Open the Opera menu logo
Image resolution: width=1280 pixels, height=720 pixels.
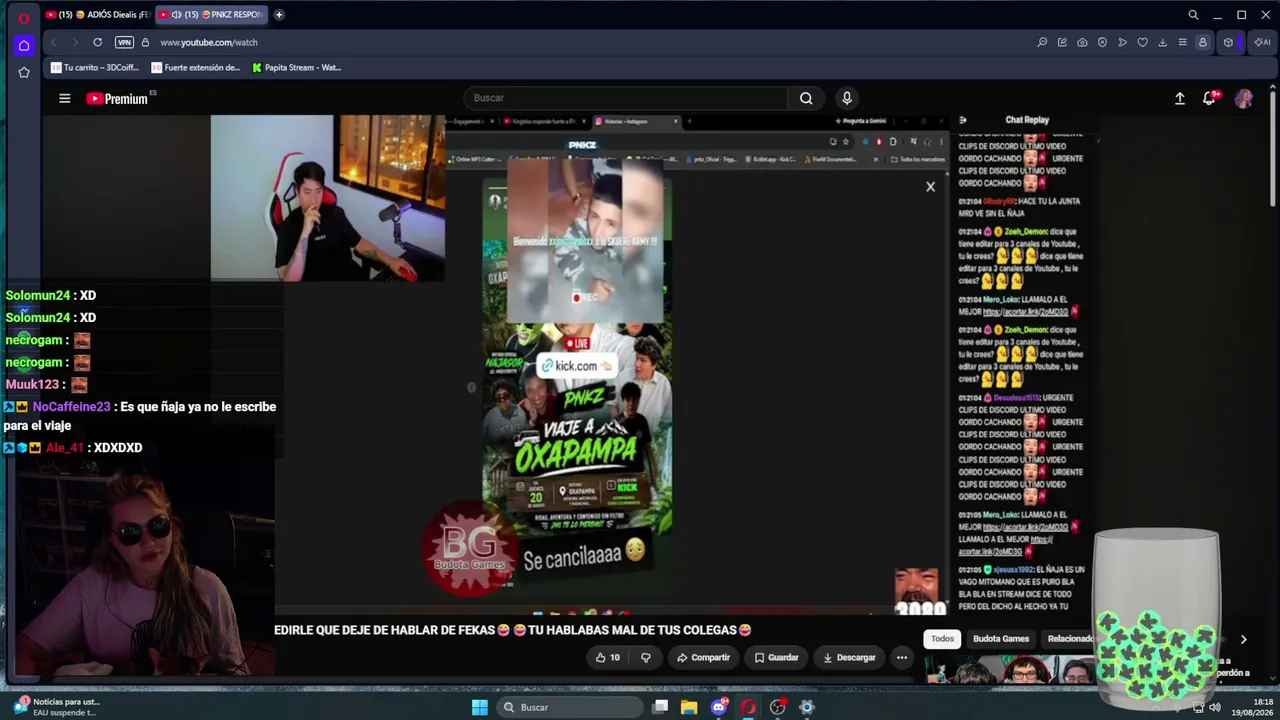[24, 17]
